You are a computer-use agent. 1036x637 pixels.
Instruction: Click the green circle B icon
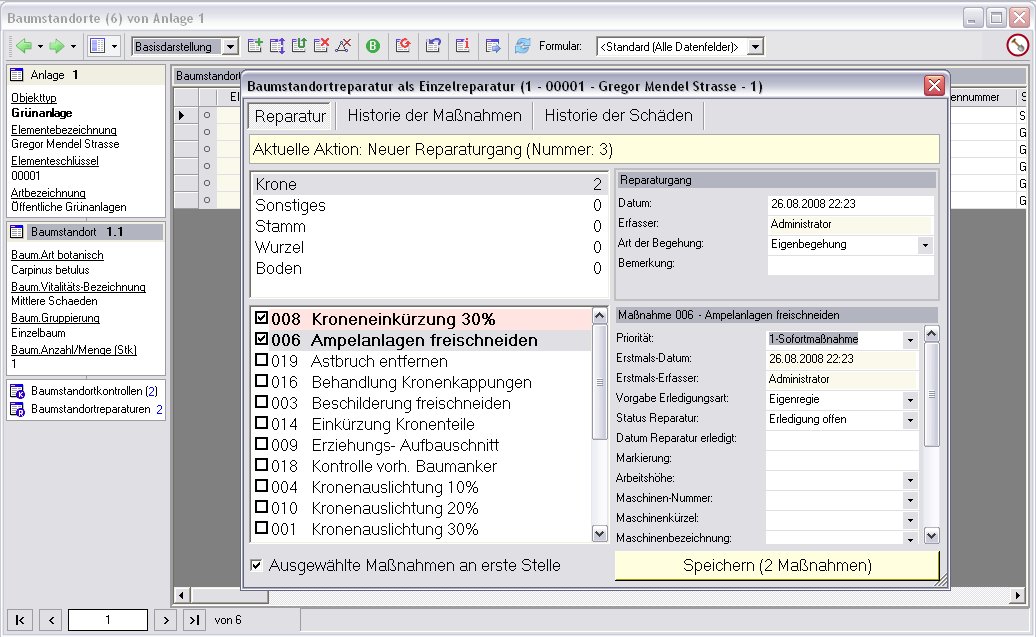372,46
